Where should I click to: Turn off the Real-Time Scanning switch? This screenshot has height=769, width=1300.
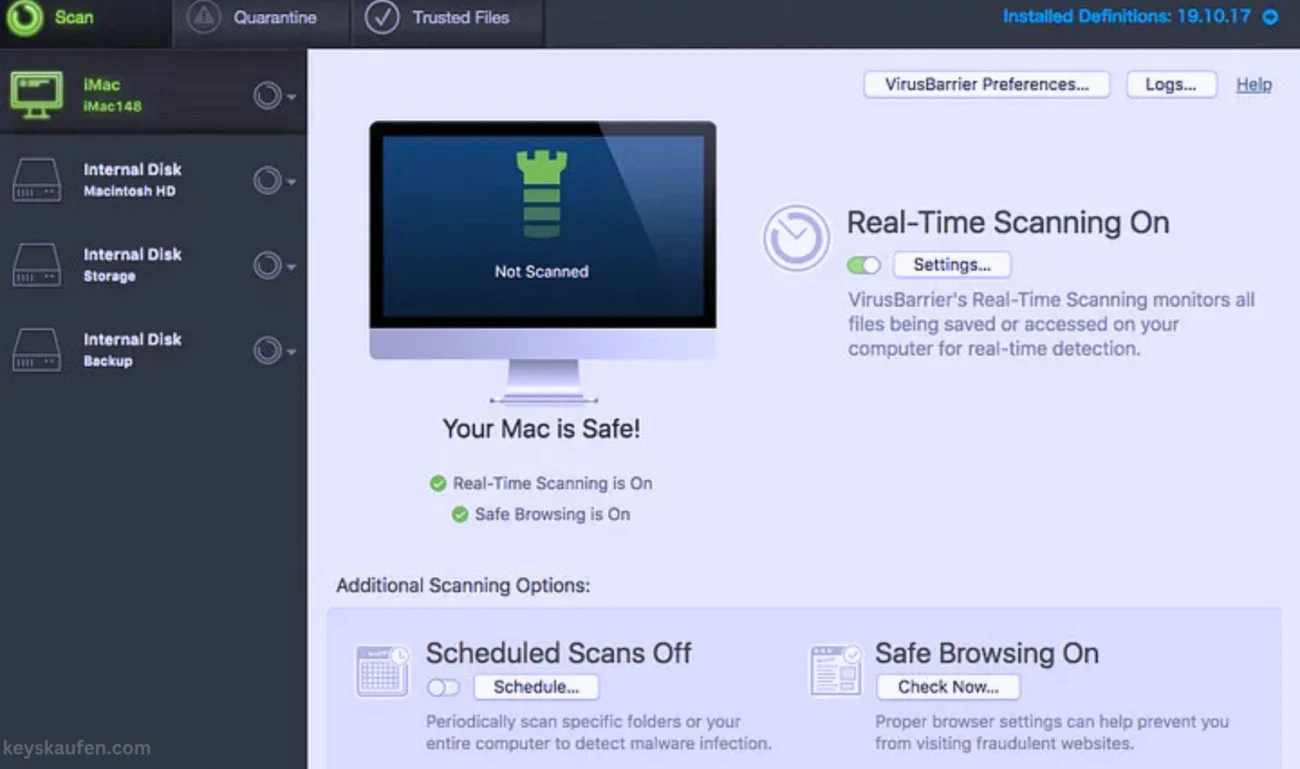(863, 265)
